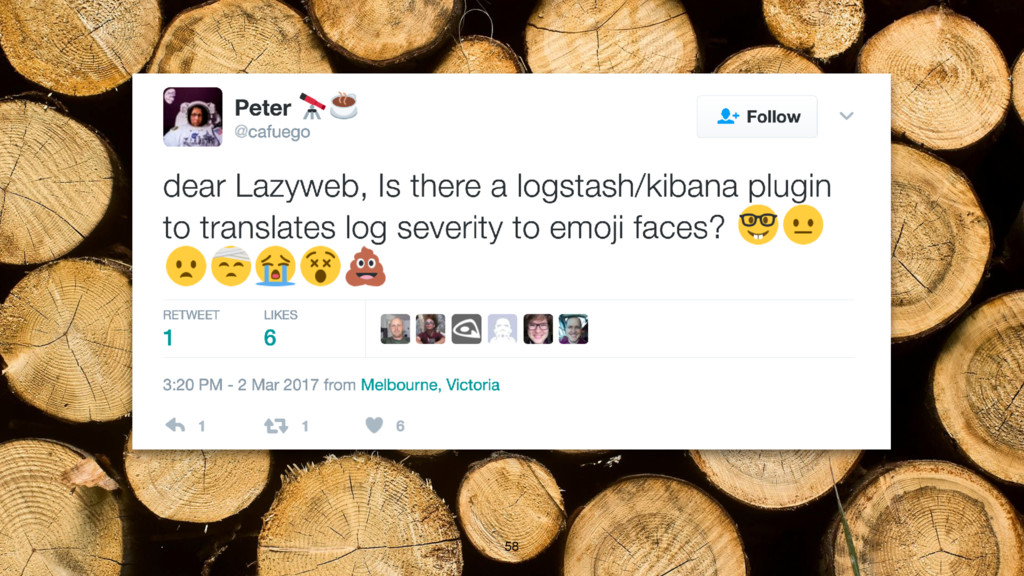The width and height of the screenshot is (1024, 576).
Task: Open Peter's astronaut profile picture
Action: coord(193,117)
